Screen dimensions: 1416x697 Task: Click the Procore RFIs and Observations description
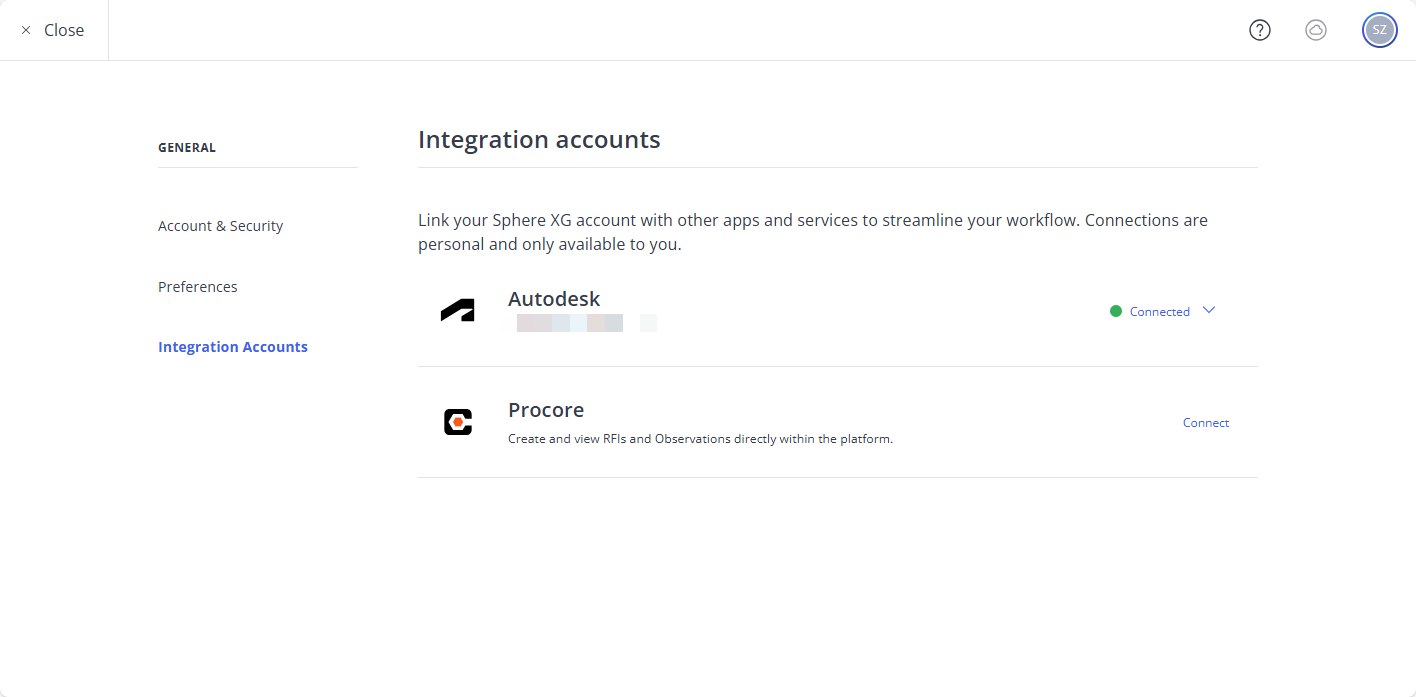[700, 439]
